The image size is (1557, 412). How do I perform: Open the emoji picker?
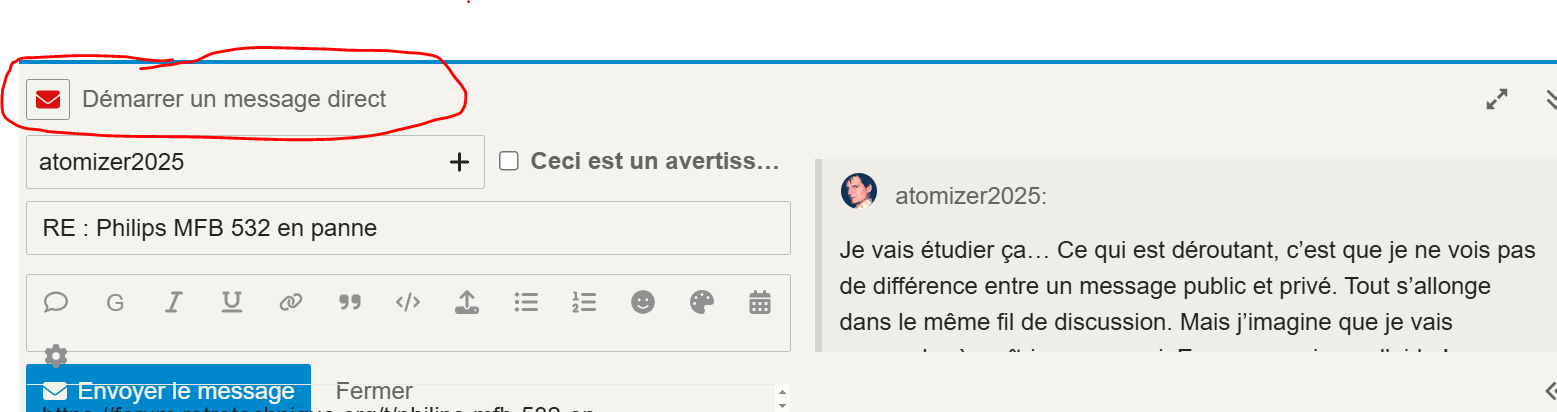coord(643,302)
